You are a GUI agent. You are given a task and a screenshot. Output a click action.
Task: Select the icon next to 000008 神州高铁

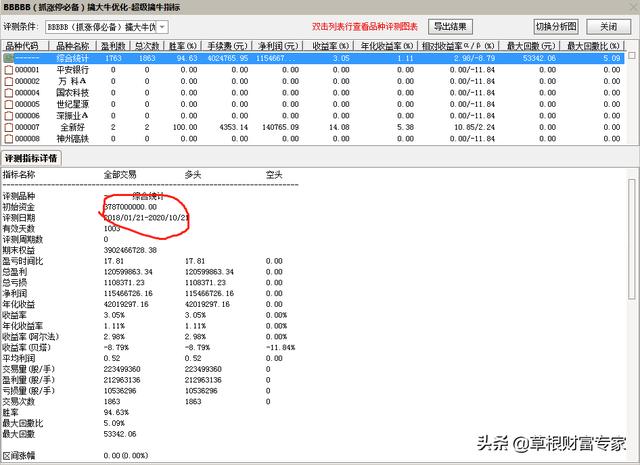pyautogui.click(x=9, y=139)
